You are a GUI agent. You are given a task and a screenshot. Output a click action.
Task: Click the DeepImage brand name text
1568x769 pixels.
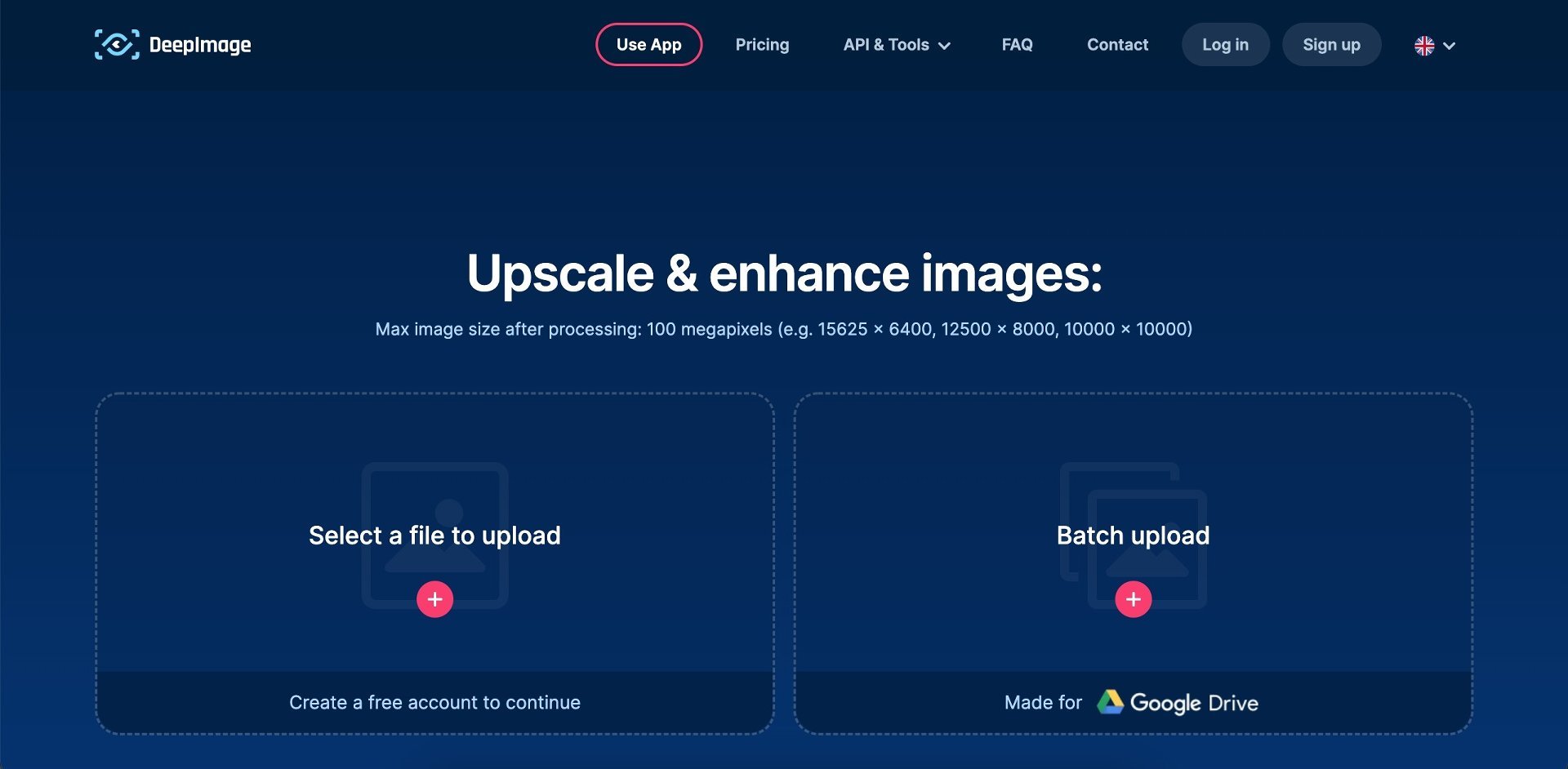pos(200,45)
